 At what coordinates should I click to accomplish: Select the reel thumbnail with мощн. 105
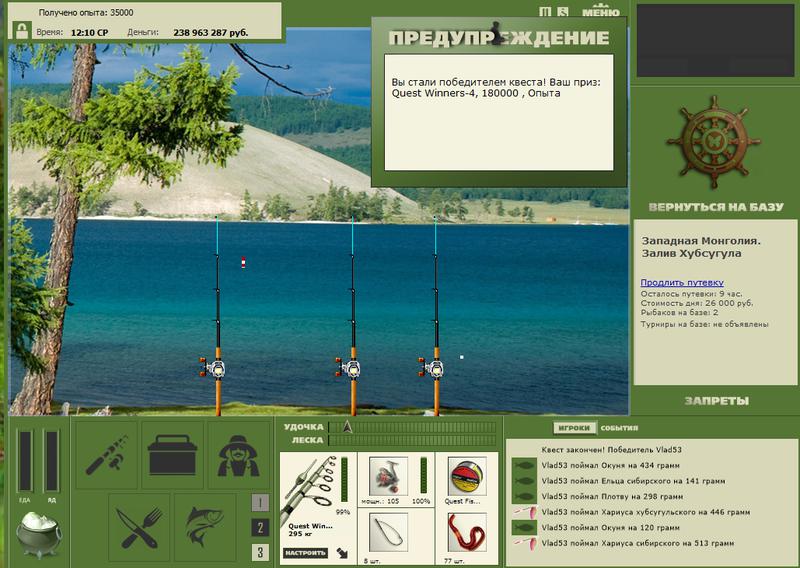coord(388,476)
